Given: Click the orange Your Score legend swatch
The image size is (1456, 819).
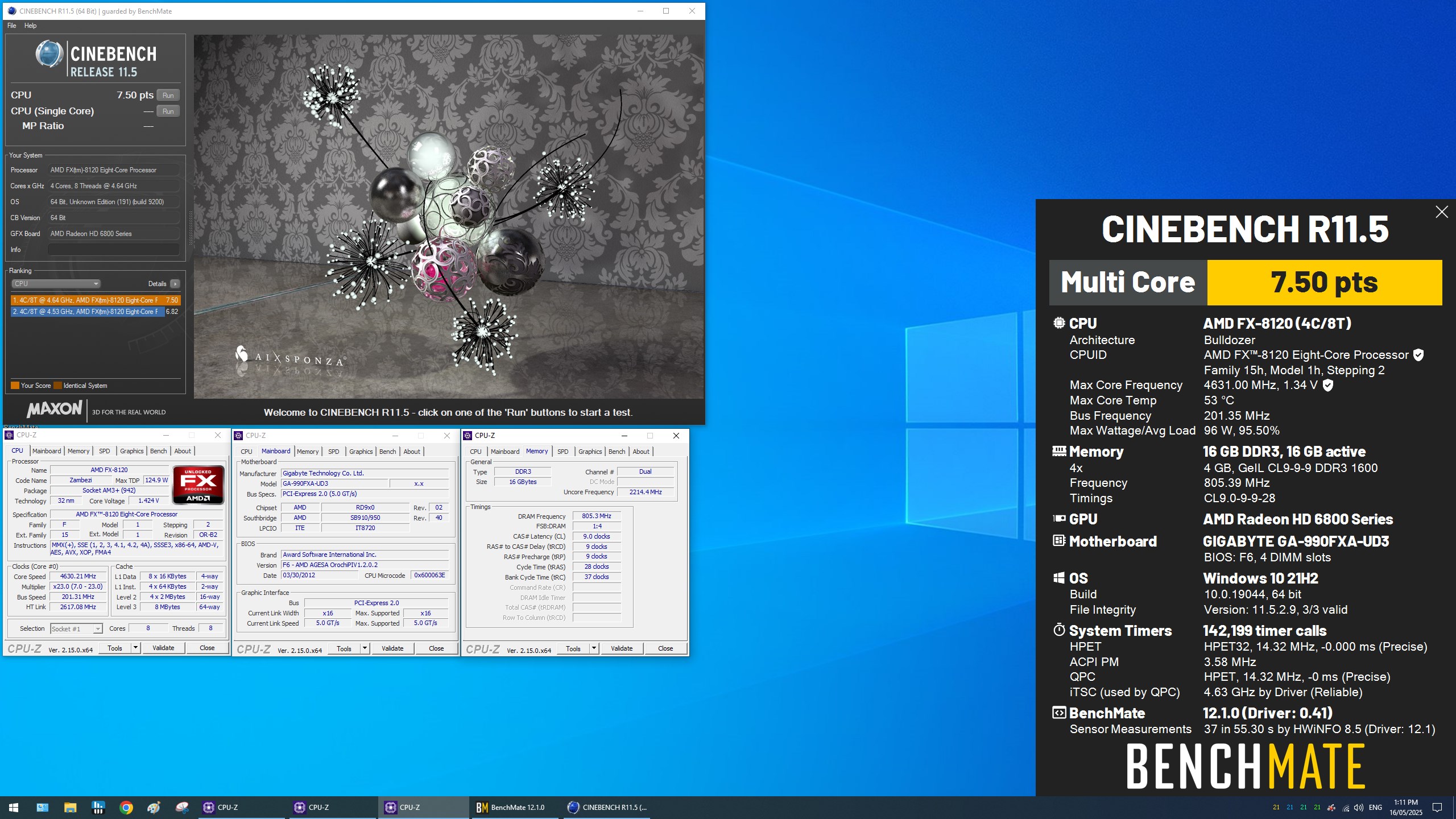Looking at the screenshot, I should [15, 386].
